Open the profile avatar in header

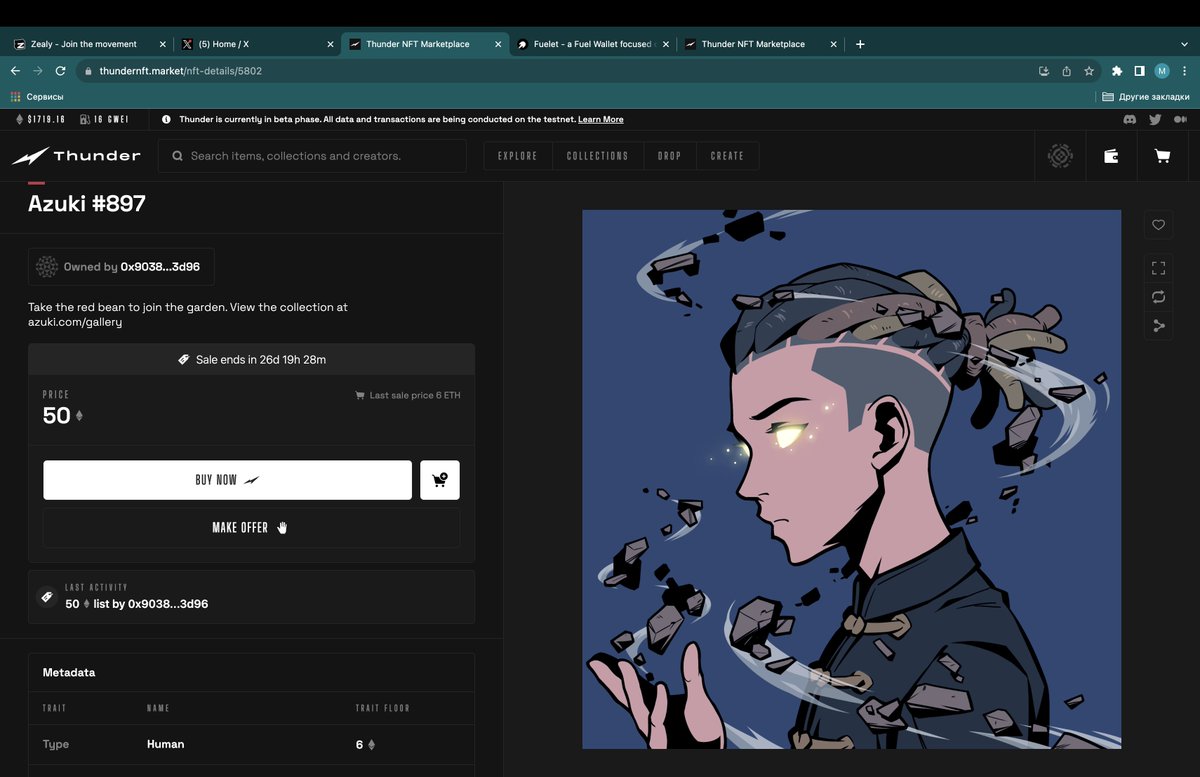[1060, 156]
